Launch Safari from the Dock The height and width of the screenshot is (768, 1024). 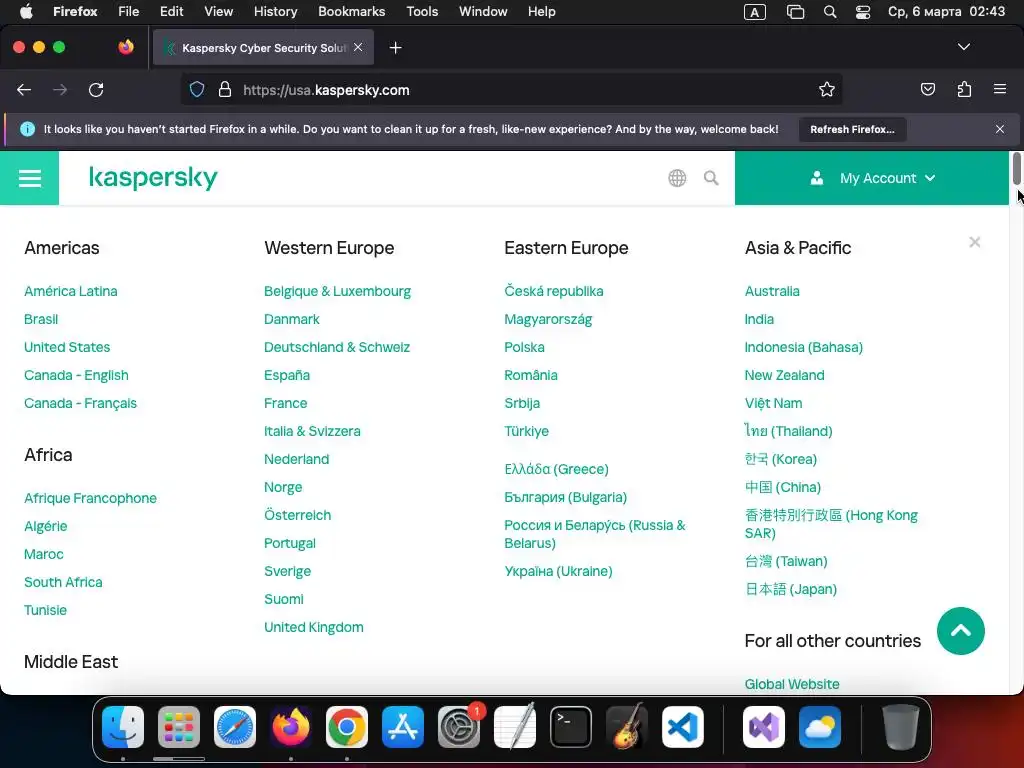pyautogui.click(x=235, y=727)
